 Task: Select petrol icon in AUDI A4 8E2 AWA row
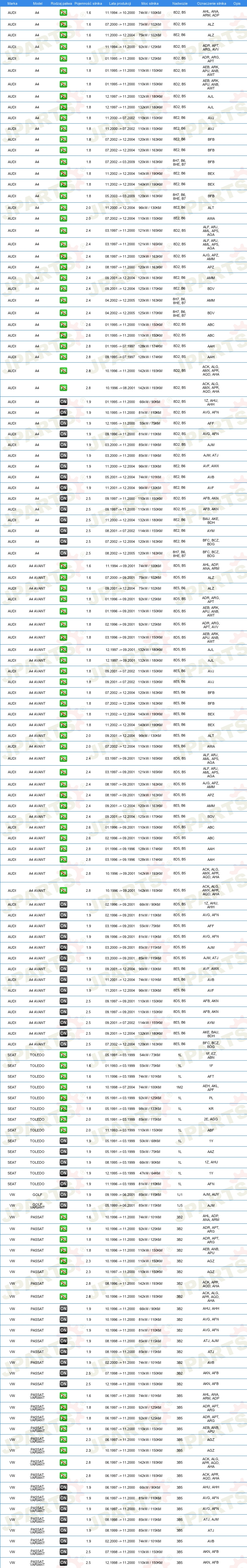[63, 218]
